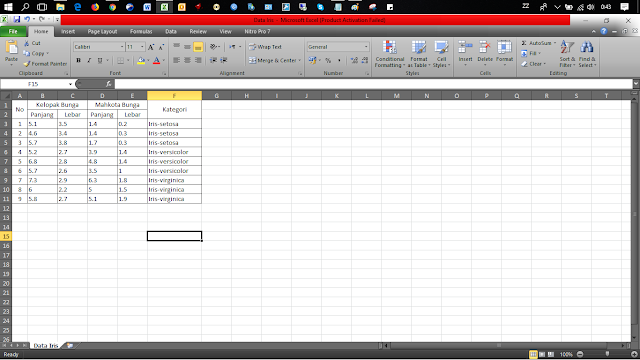640x360 pixels.
Task: Click the Copy button
Action: 36,53
